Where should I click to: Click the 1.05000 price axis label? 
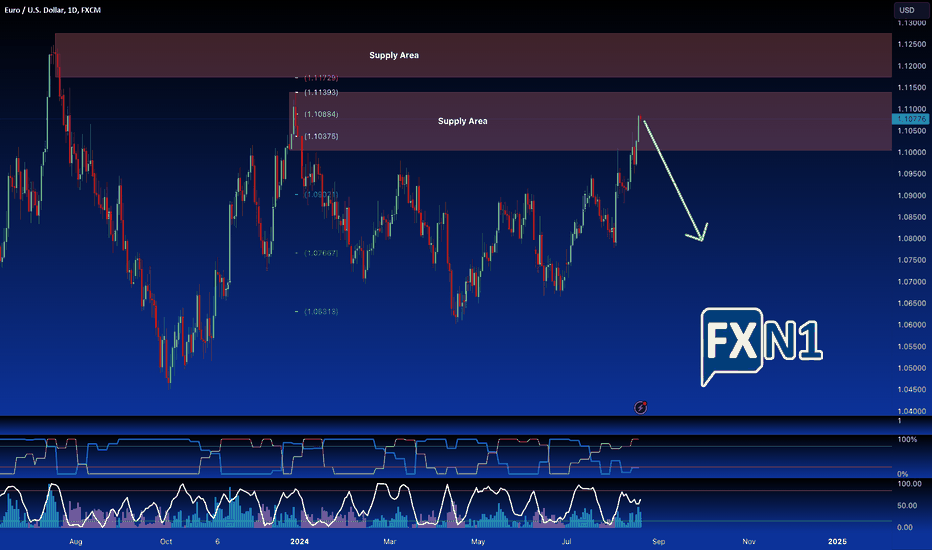[x=912, y=368]
